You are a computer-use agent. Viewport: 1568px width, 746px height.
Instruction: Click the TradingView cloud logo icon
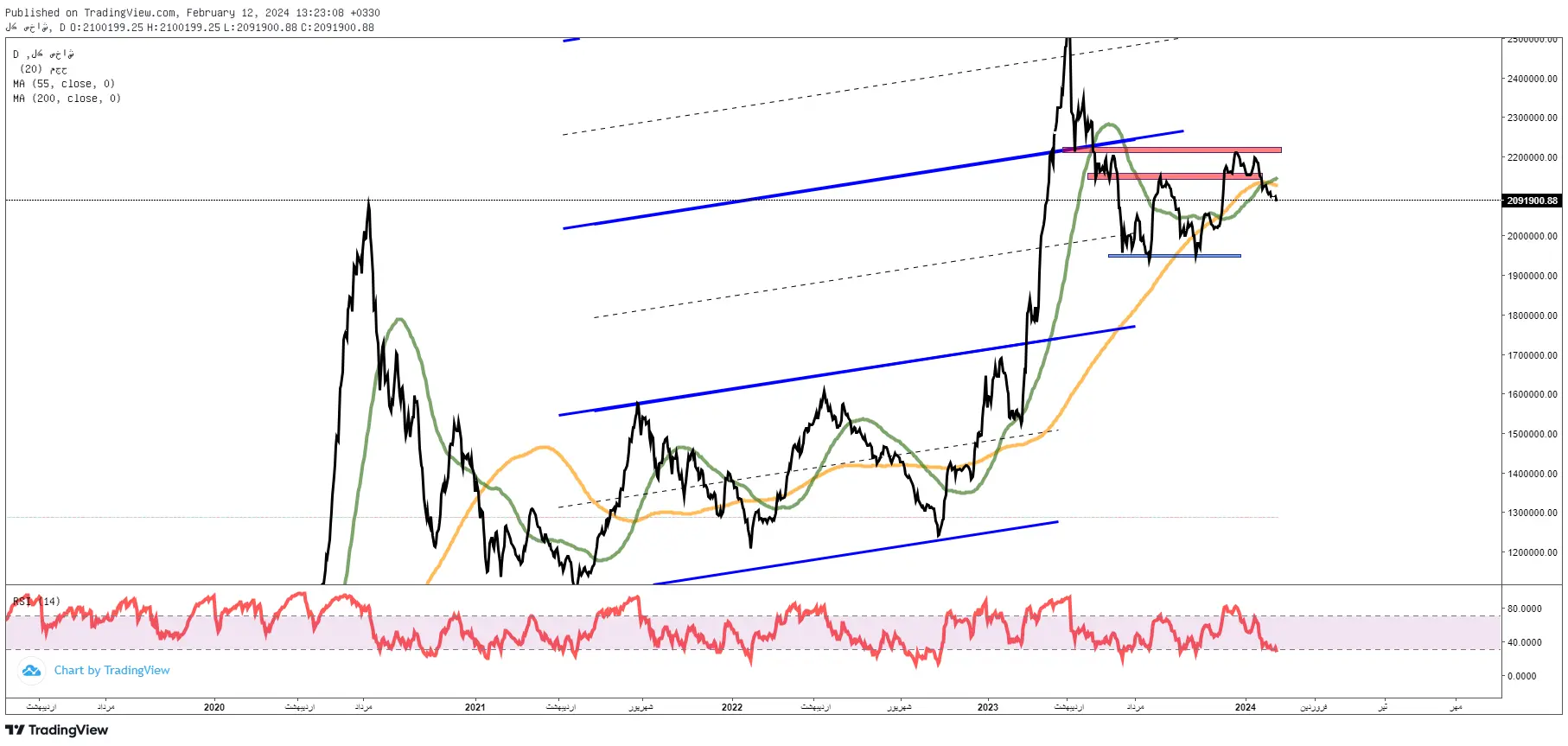click(32, 671)
